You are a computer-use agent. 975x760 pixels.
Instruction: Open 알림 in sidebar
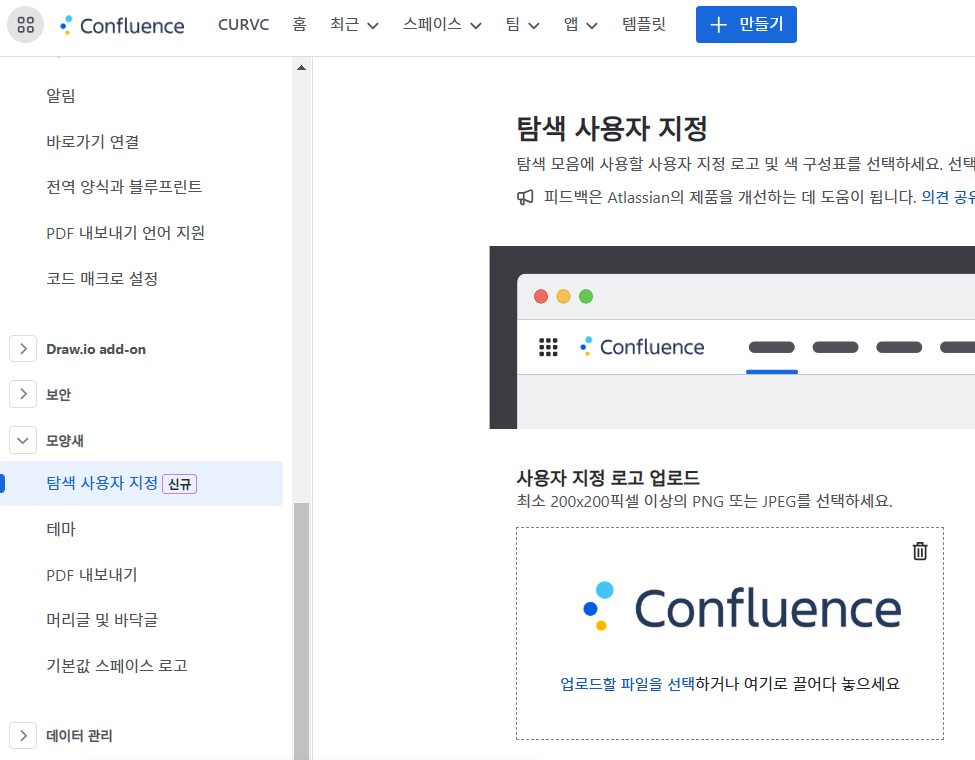[x=61, y=96]
